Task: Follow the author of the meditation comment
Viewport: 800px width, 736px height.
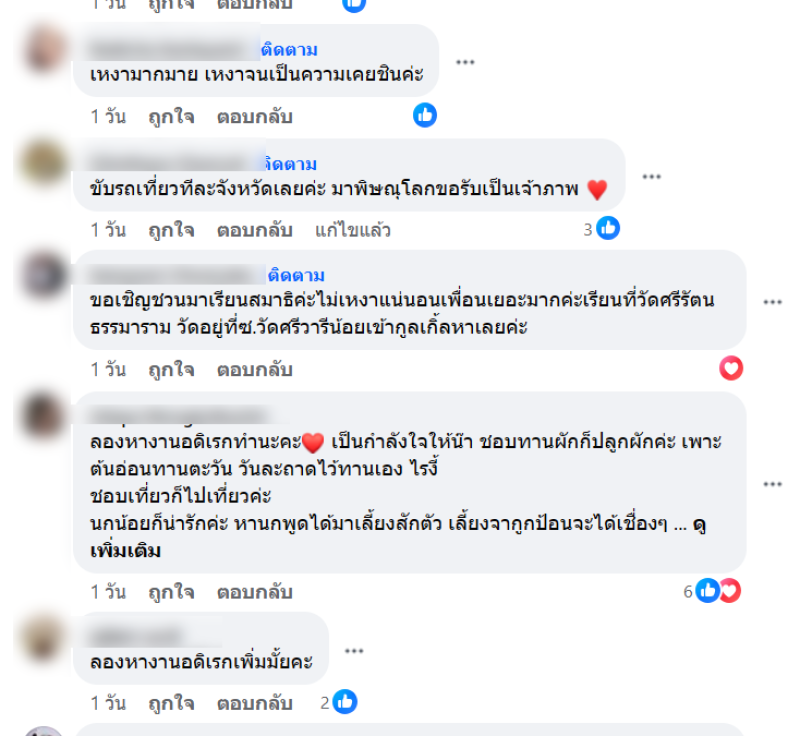Action: pos(296,275)
